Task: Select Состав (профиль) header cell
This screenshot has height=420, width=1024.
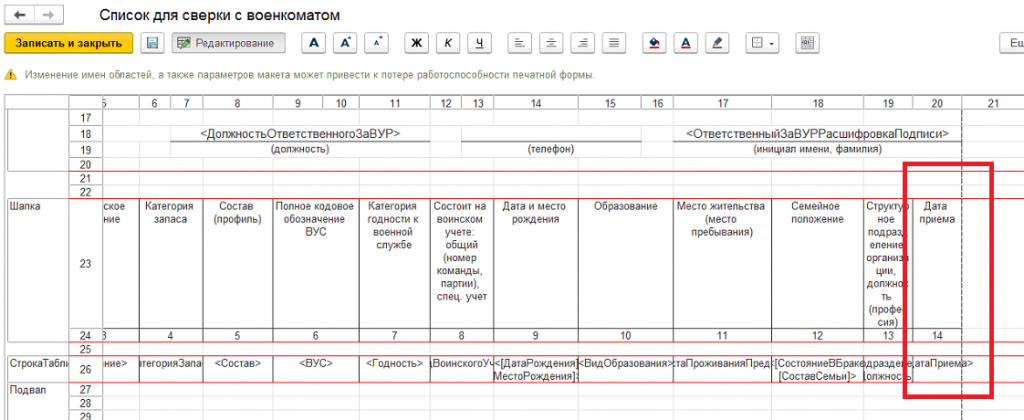Action: pyautogui.click(x=238, y=264)
